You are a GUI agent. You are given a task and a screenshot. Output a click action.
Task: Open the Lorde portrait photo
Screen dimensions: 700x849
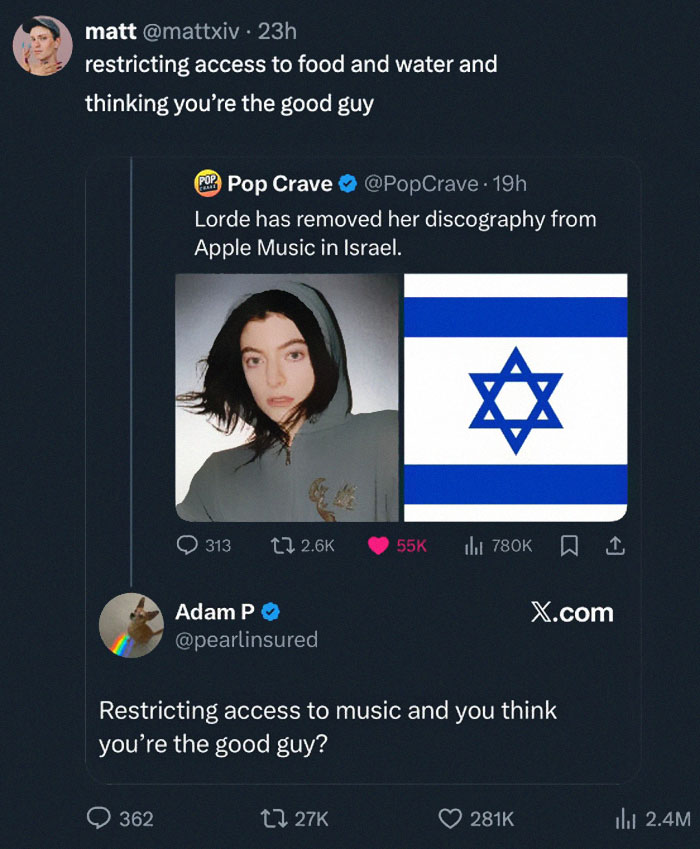click(288, 398)
